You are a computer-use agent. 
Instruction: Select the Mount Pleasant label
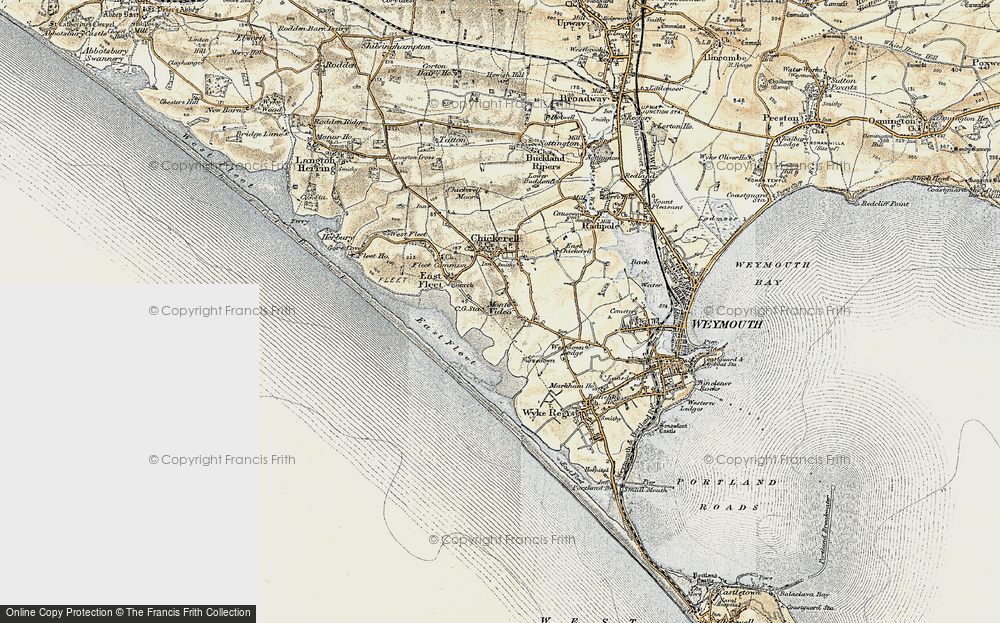click(x=666, y=205)
